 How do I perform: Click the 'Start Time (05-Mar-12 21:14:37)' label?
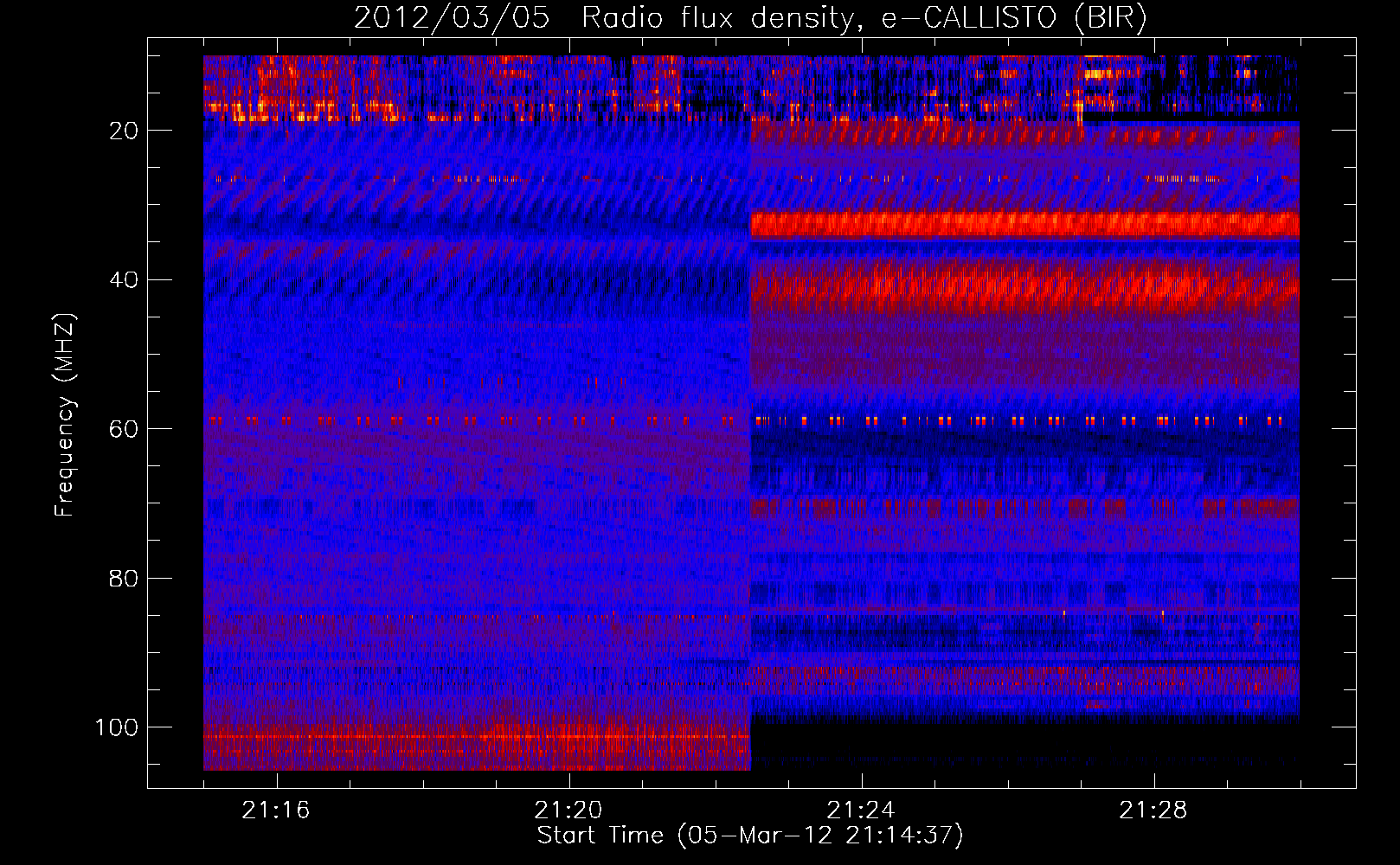pyautogui.click(x=750, y=836)
